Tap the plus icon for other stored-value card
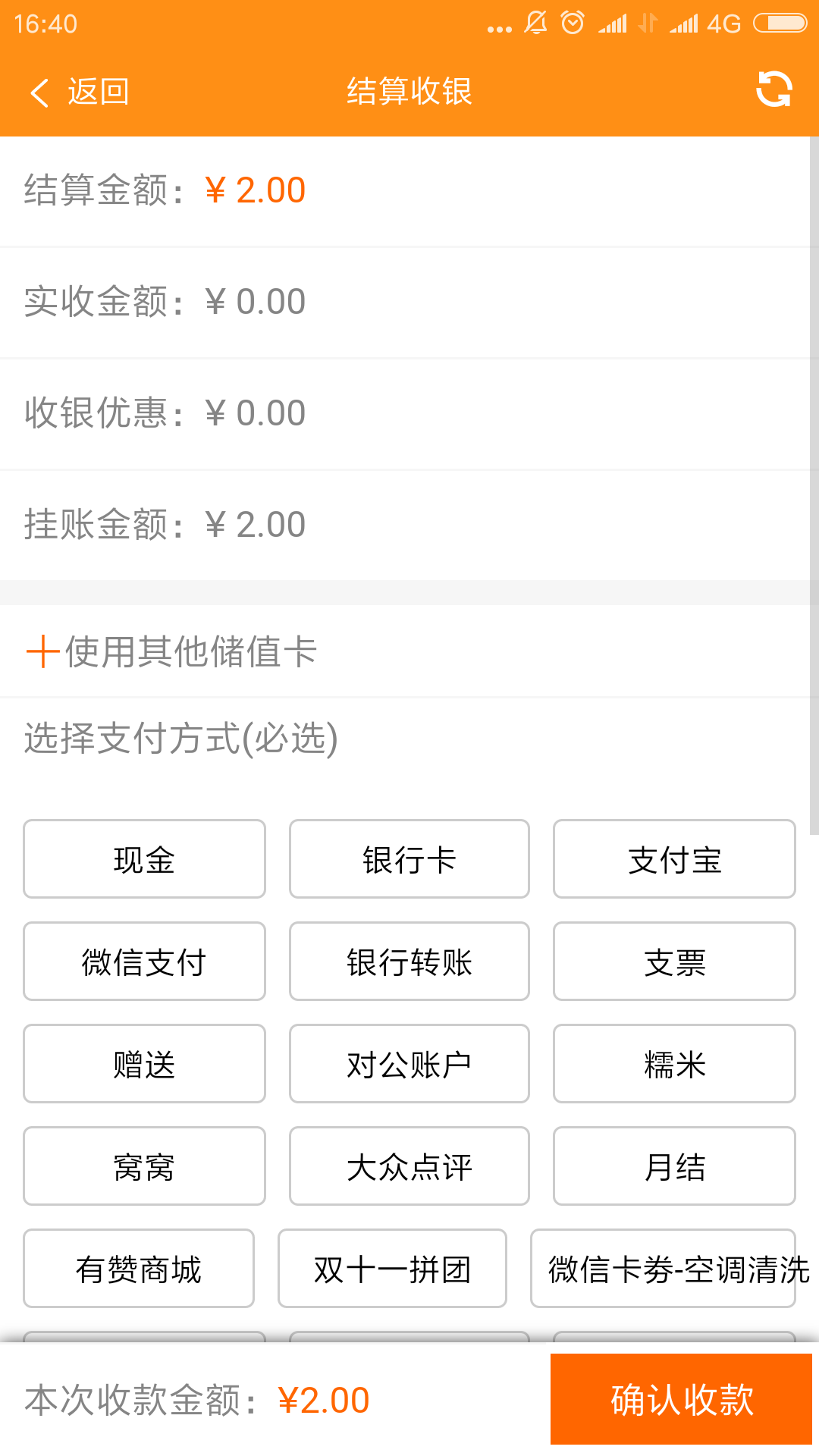 tap(42, 651)
